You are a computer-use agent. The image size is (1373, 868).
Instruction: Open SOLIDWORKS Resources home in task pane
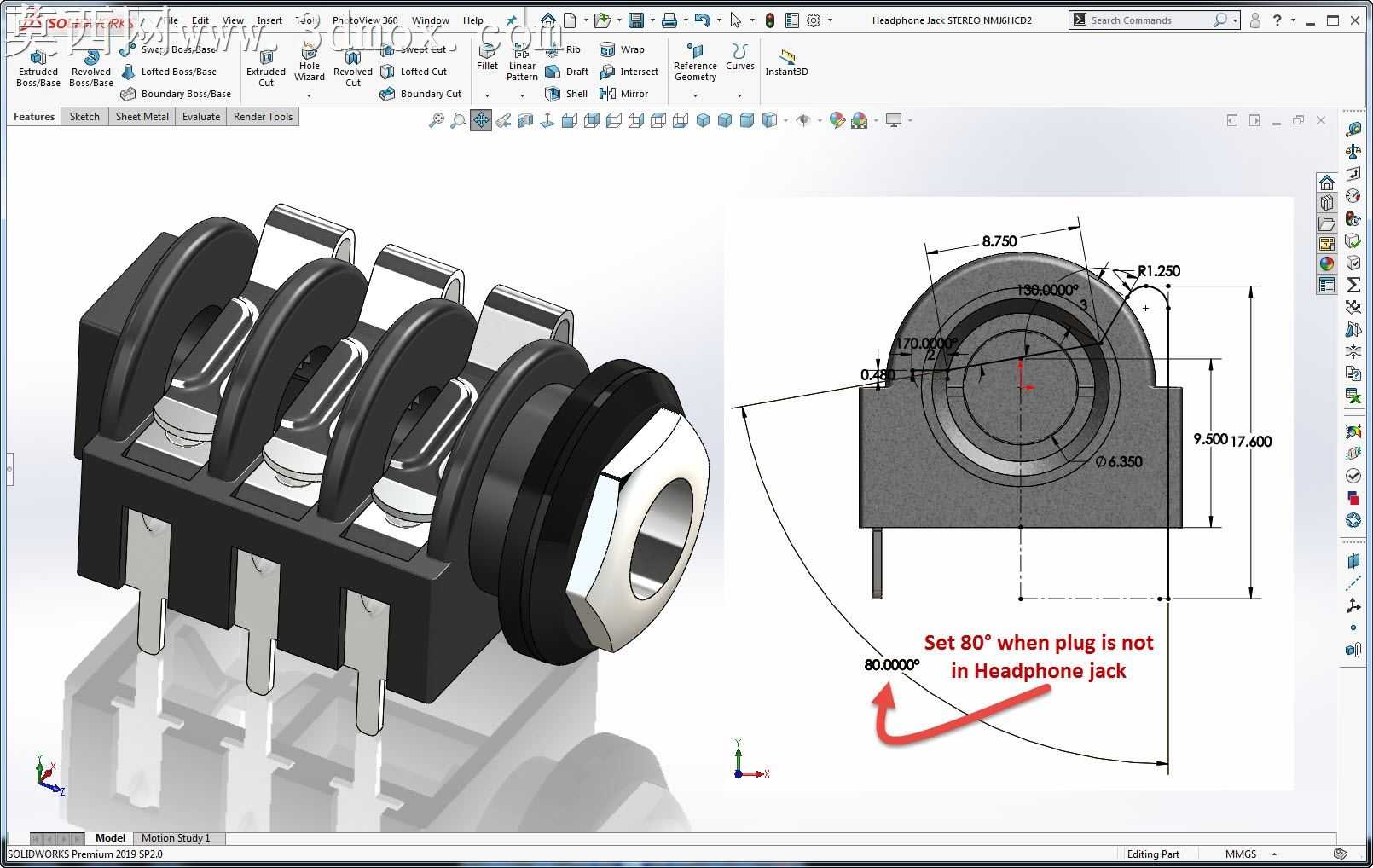1327,182
